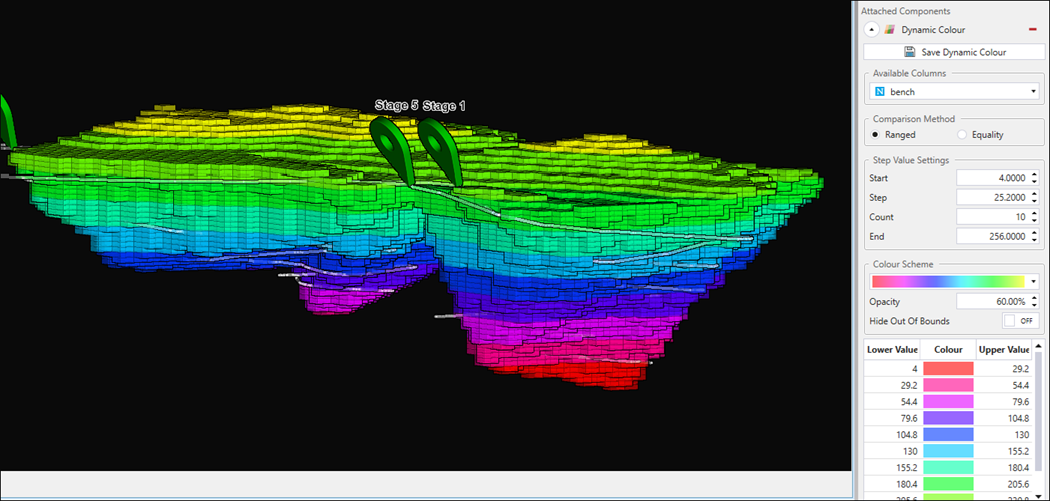Adjust the Count value spinner arrows
The width and height of the screenshot is (1050, 501).
coord(1035,217)
